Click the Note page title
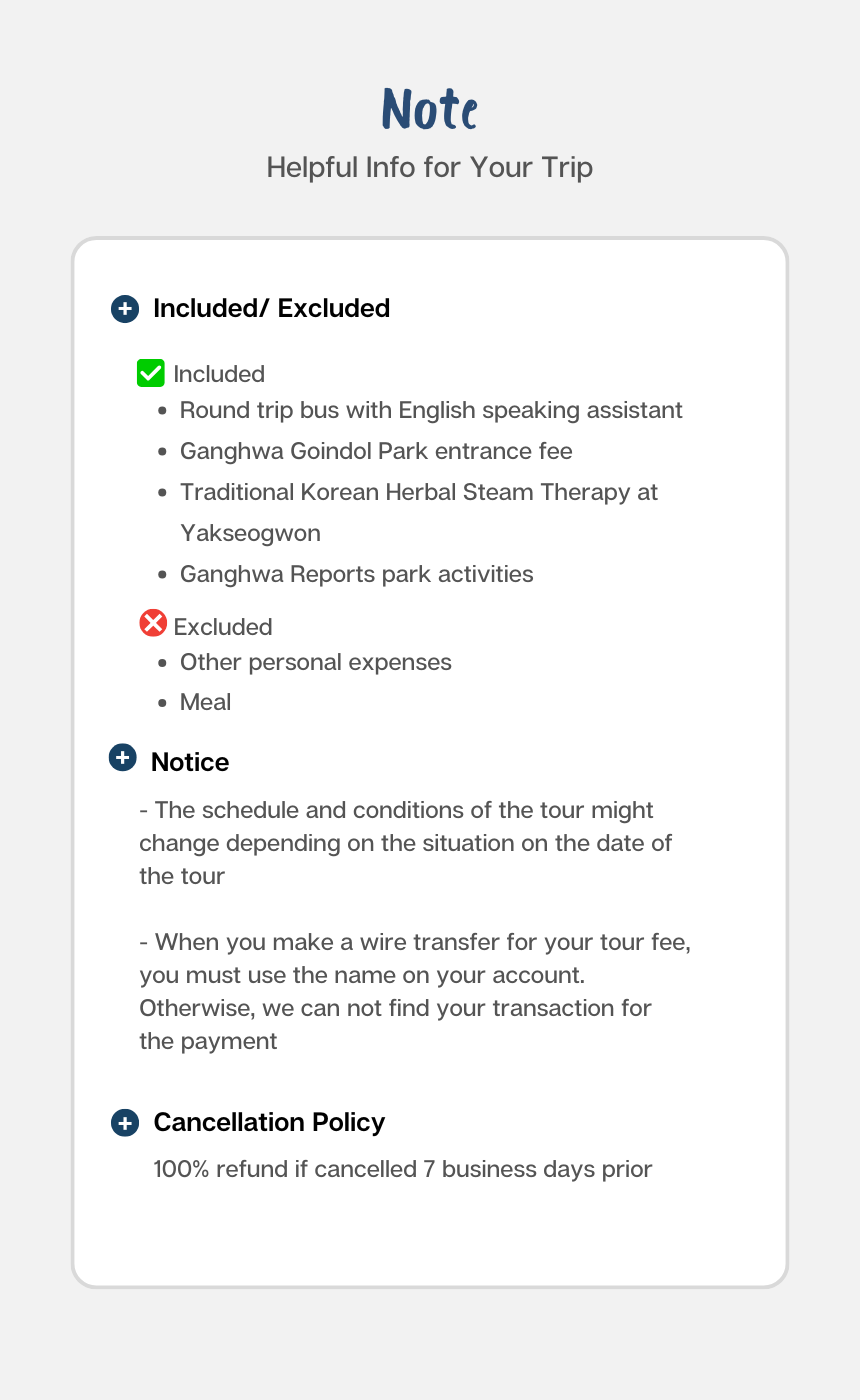 [x=430, y=109]
